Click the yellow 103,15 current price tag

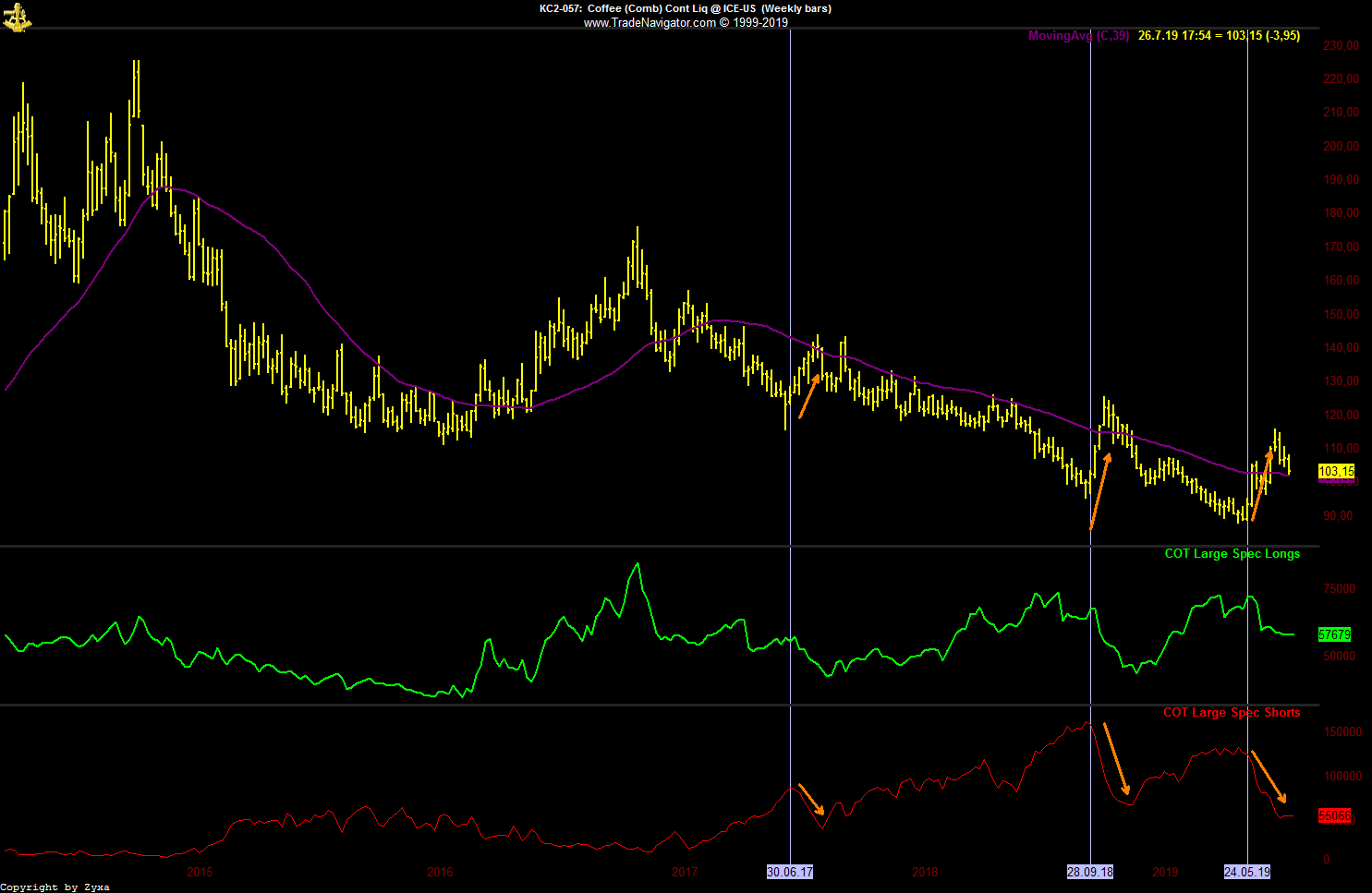[1336, 472]
